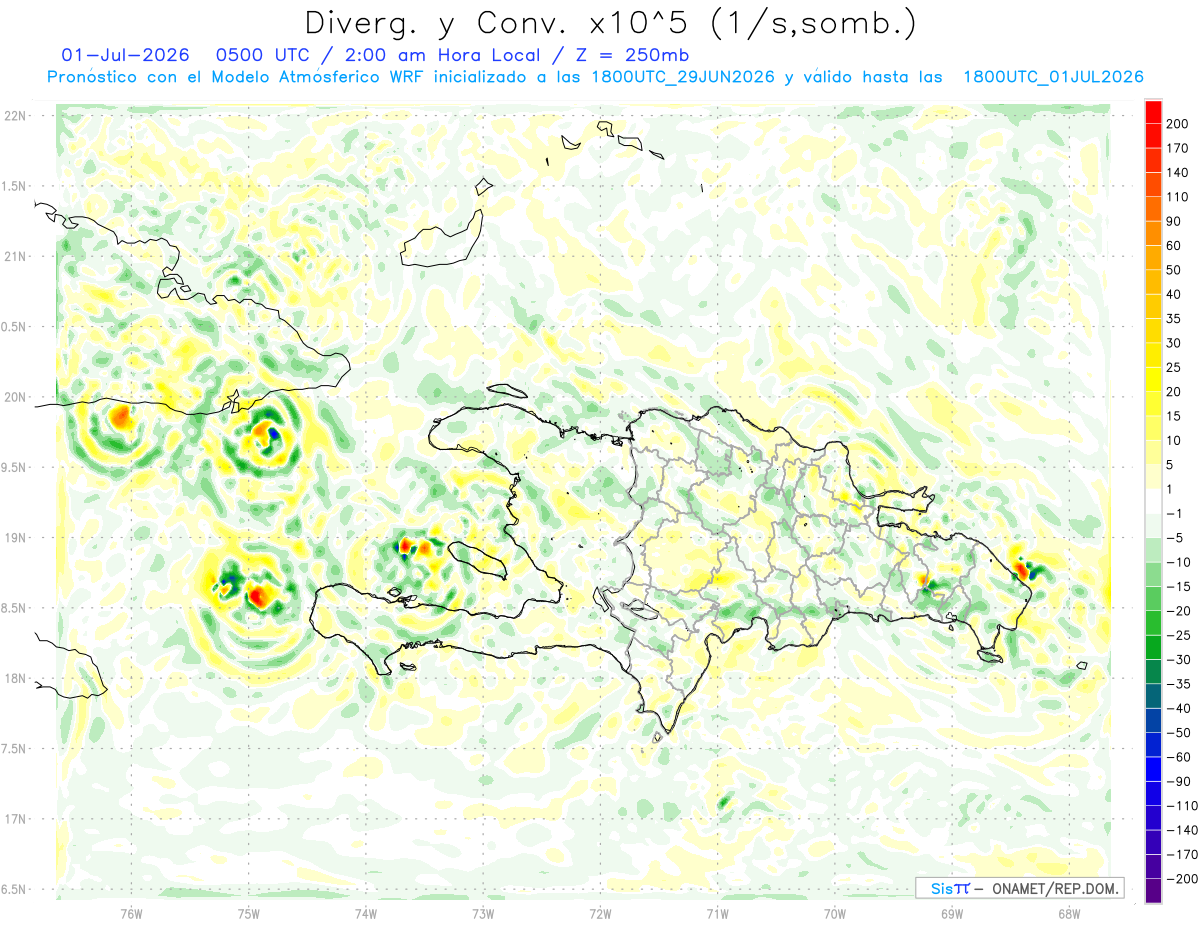
Task: Click the initialization time "1800UTC_29JUN2026"
Action: [683, 77]
